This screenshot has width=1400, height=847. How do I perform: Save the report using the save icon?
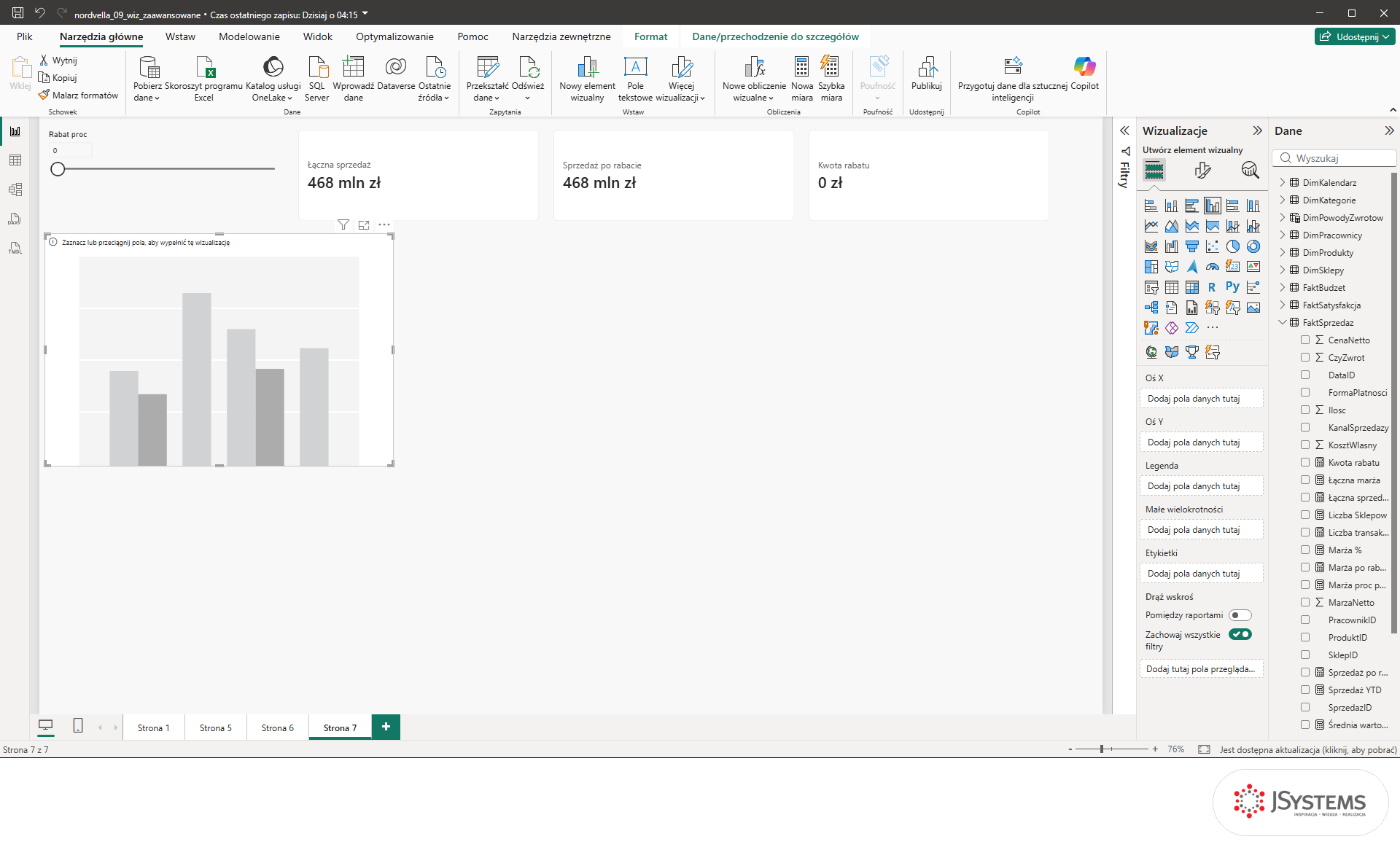coord(17,13)
